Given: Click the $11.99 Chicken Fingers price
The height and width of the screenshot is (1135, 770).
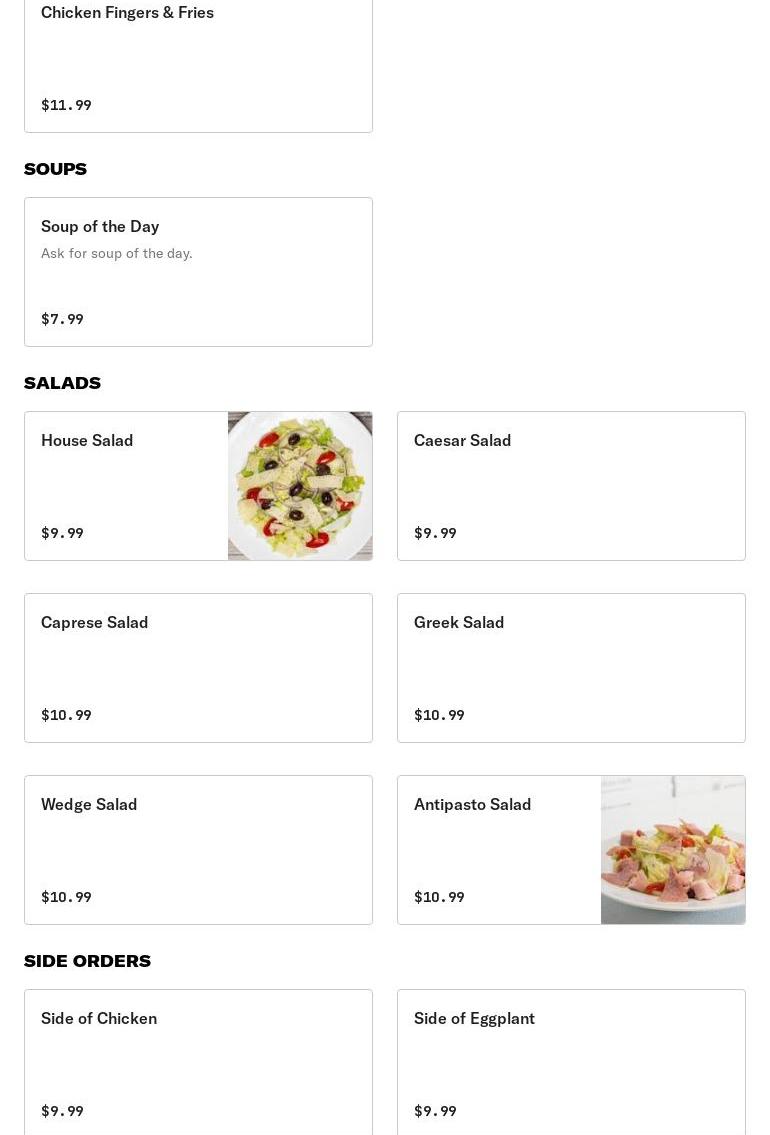Looking at the screenshot, I should click(66, 105).
